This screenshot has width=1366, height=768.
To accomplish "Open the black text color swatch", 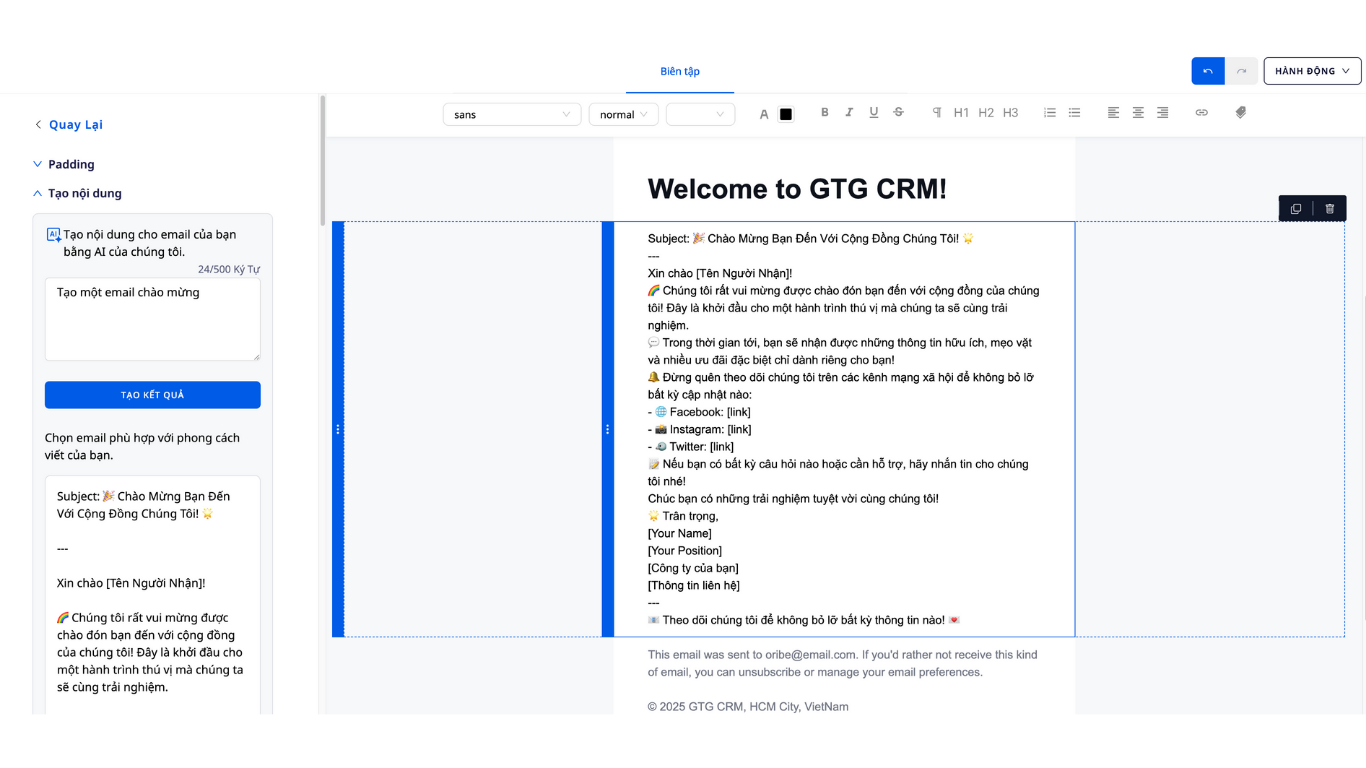I will [786, 115].
